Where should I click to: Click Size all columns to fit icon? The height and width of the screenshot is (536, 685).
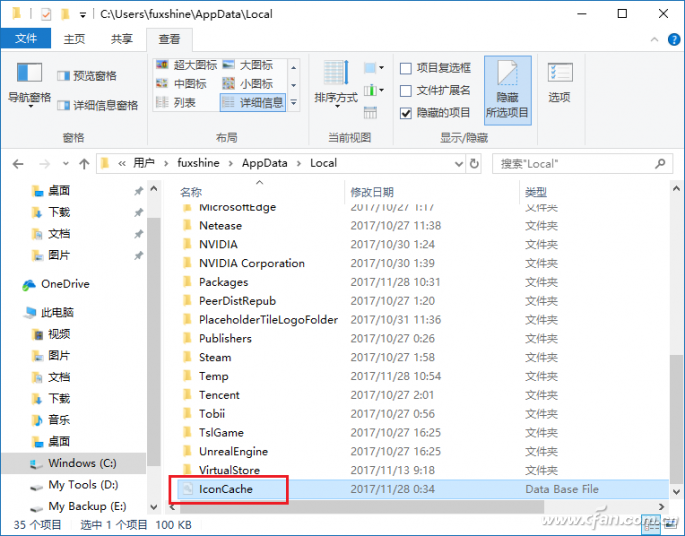(370, 113)
